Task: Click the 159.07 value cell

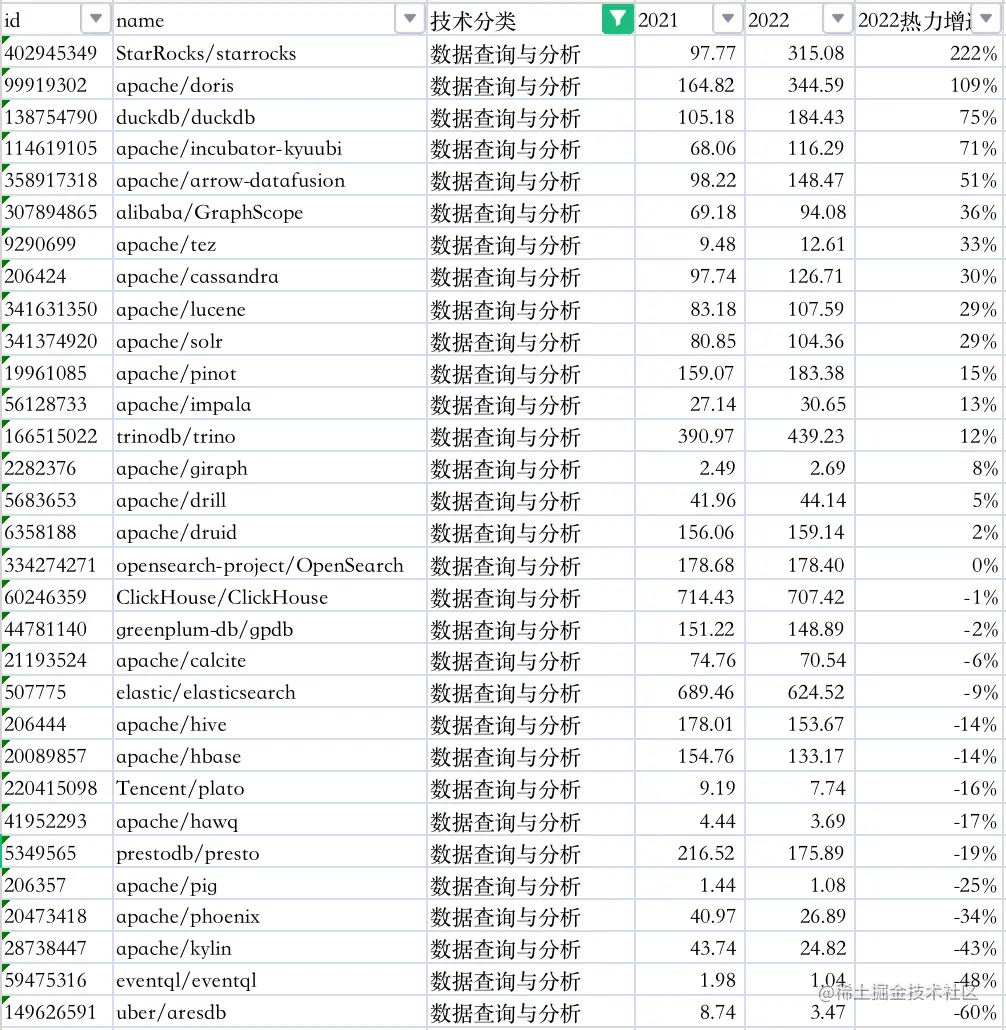Action: point(690,373)
